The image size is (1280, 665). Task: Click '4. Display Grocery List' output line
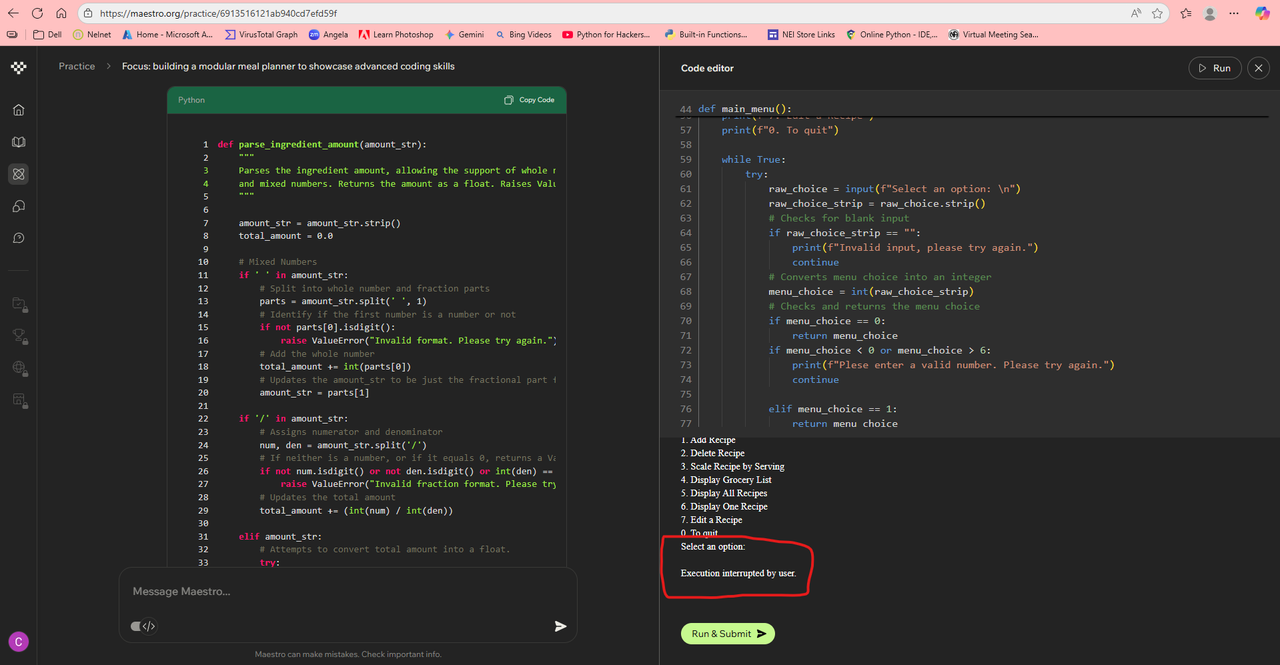point(726,480)
